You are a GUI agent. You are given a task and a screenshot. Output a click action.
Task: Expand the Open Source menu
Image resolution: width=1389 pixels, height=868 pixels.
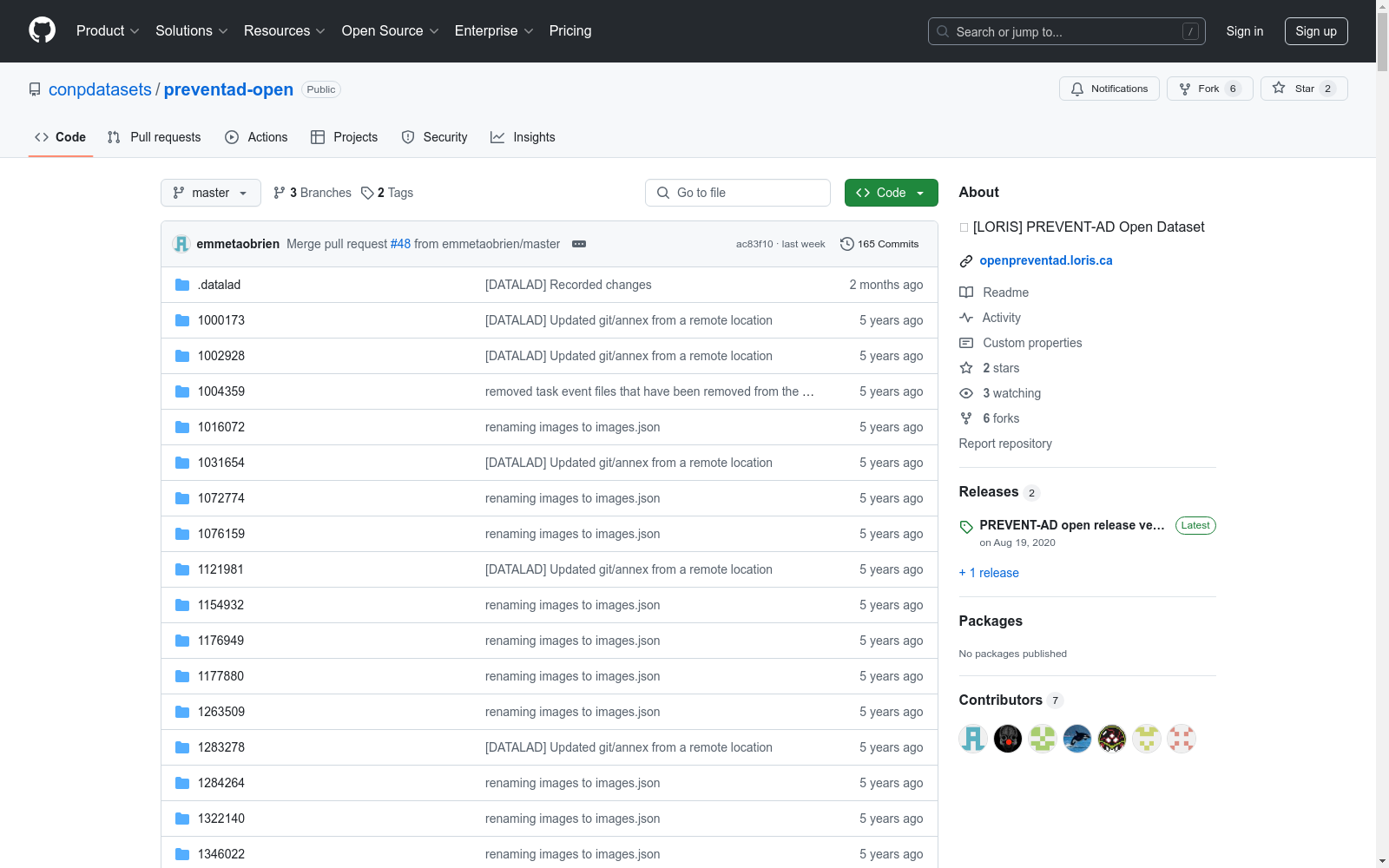(391, 31)
